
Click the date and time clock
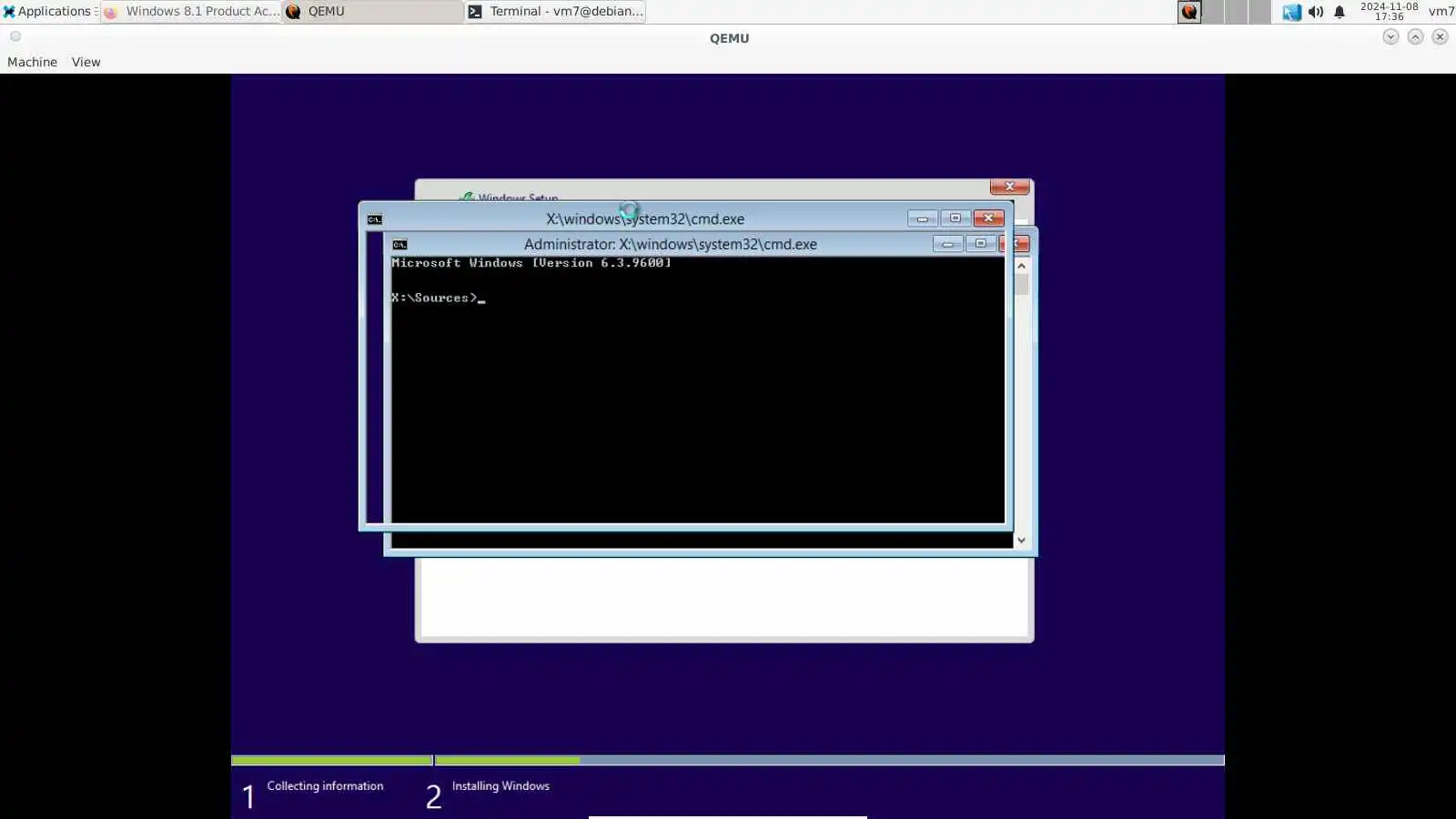pyautogui.click(x=1389, y=12)
